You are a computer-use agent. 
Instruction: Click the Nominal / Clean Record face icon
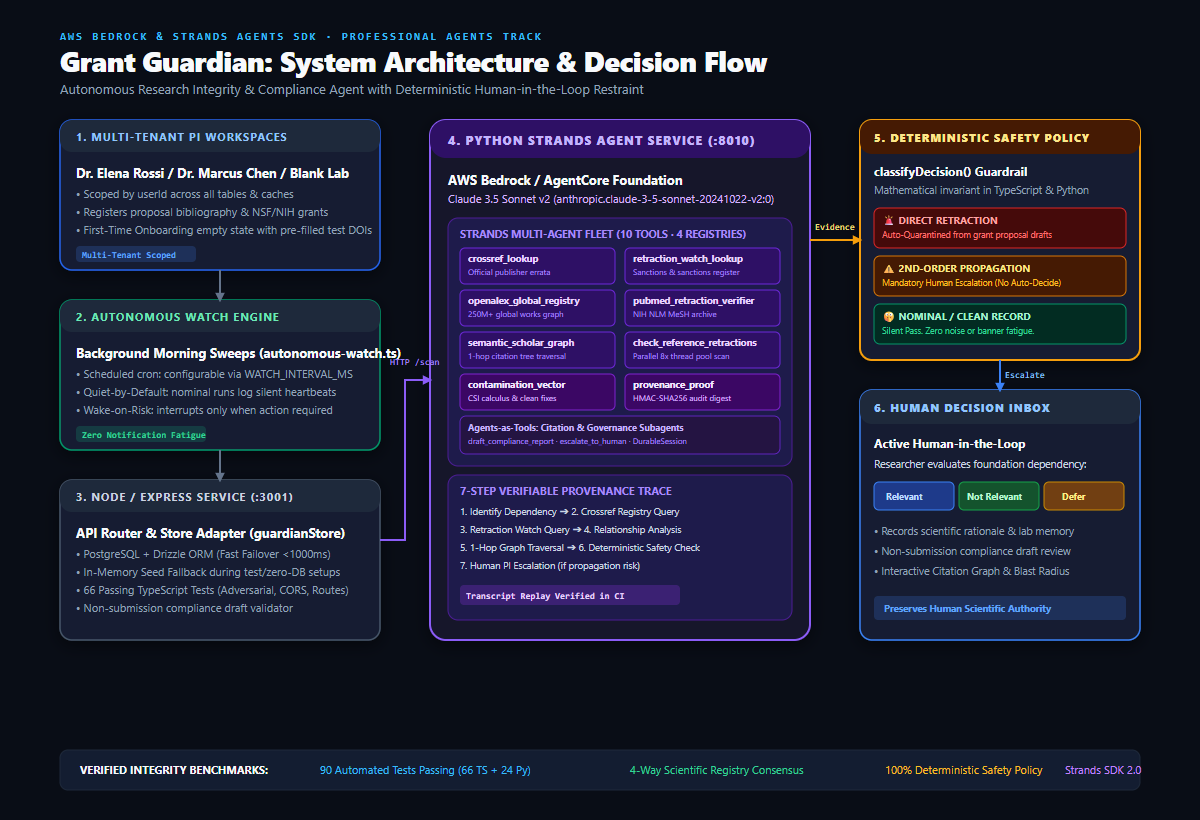click(x=888, y=316)
